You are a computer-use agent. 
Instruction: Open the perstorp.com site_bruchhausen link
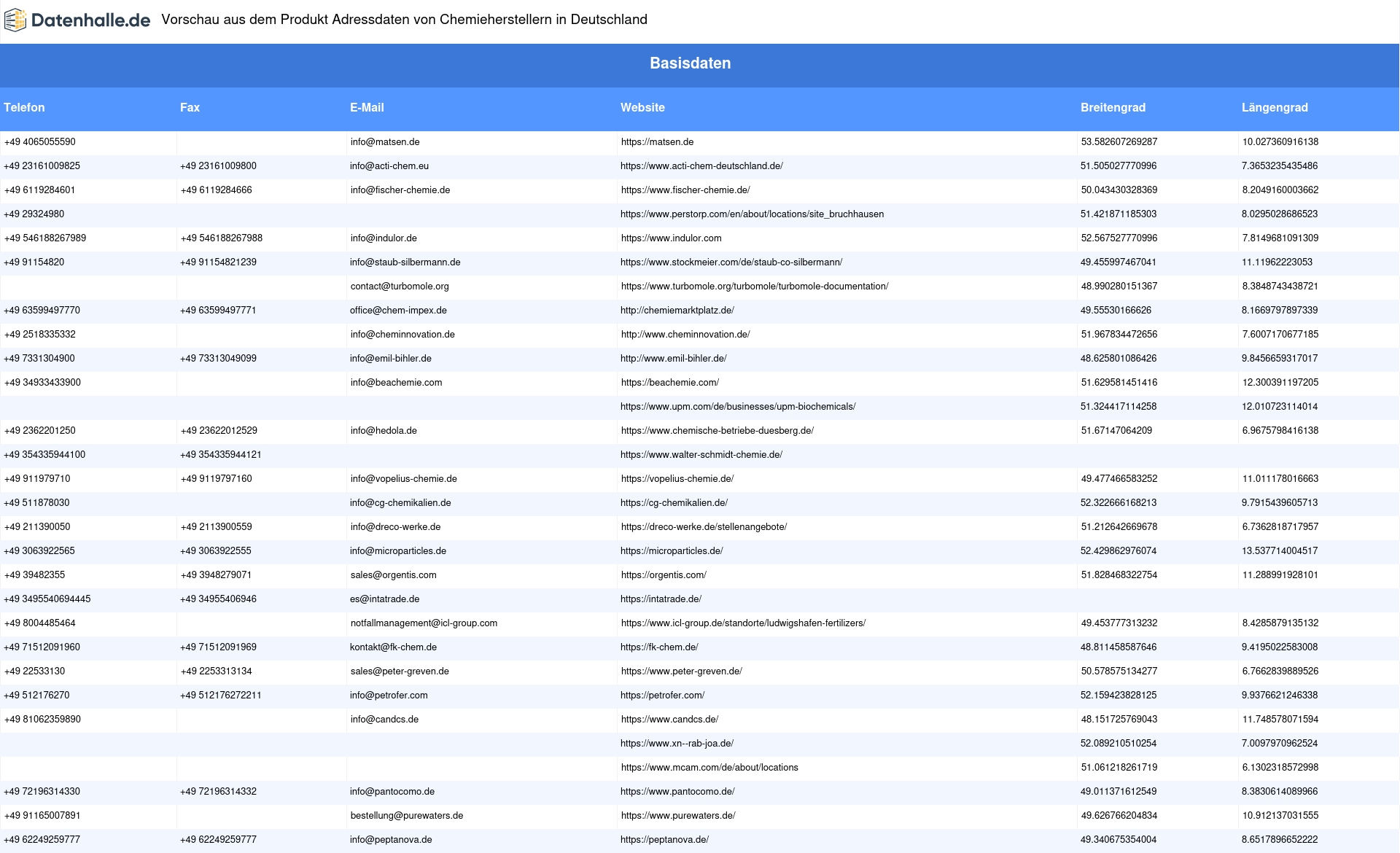[x=752, y=214]
